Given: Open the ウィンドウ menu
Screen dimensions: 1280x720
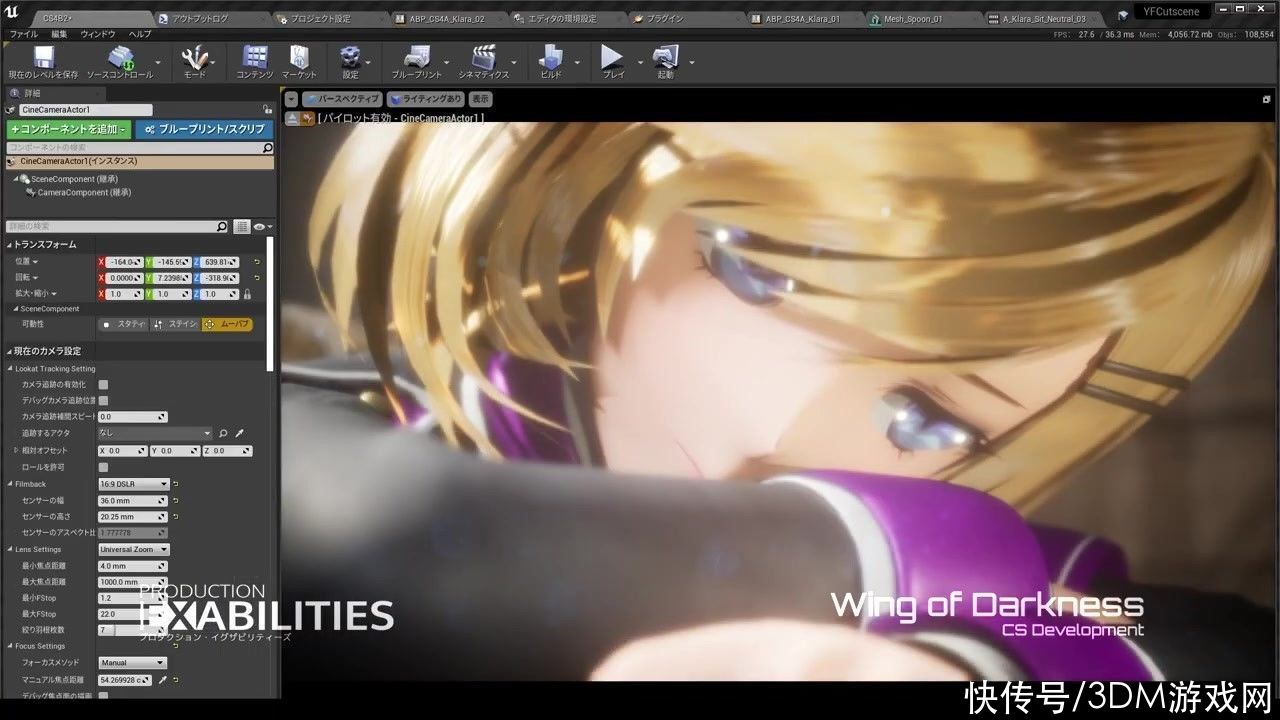Looking at the screenshot, I should (98, 34).
